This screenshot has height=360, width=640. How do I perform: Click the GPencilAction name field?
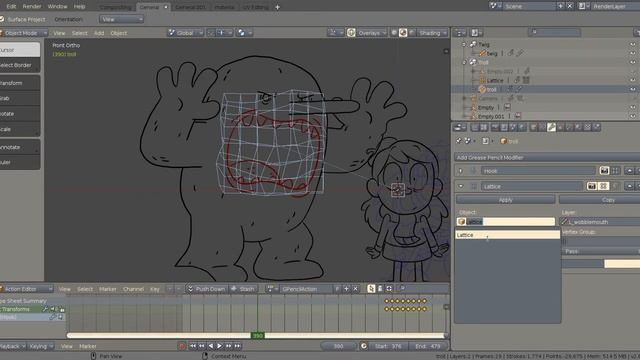tap(305, 289)
